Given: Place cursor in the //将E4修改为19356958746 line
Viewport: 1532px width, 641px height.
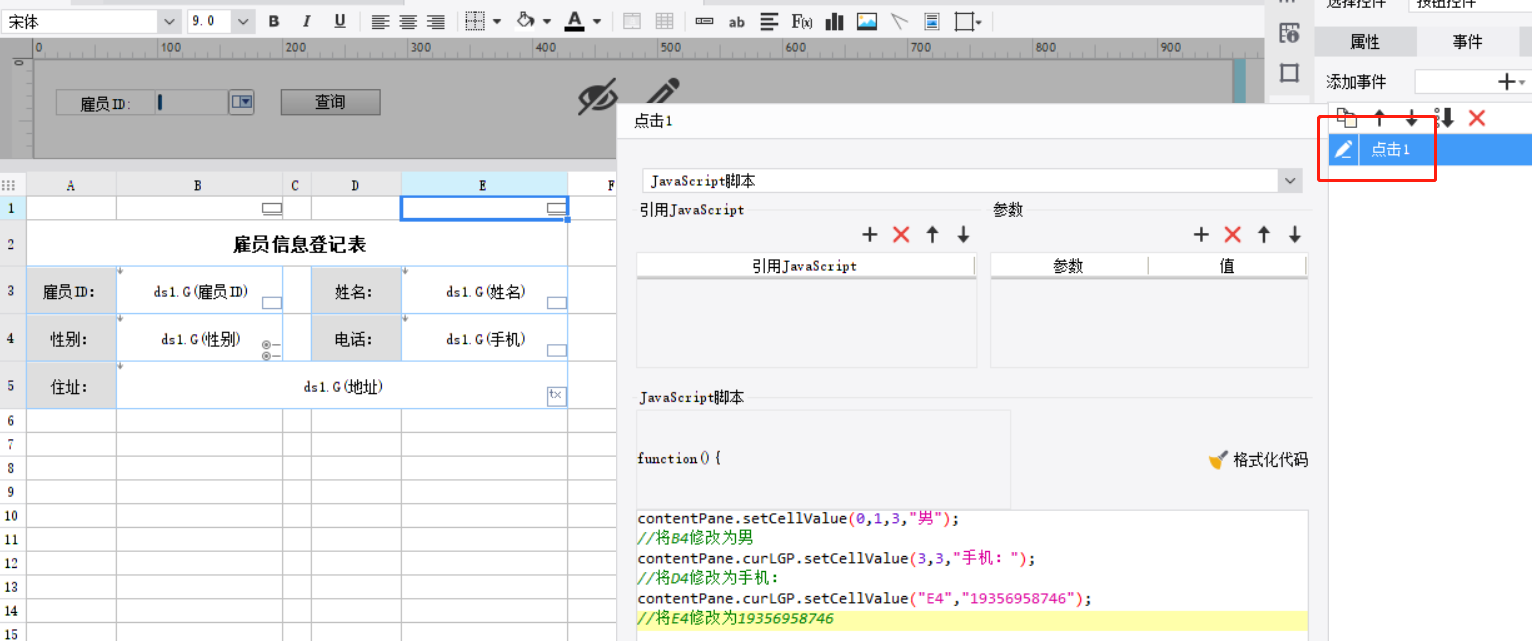Looking at the screenshot, I should click(x=972, y=619).
